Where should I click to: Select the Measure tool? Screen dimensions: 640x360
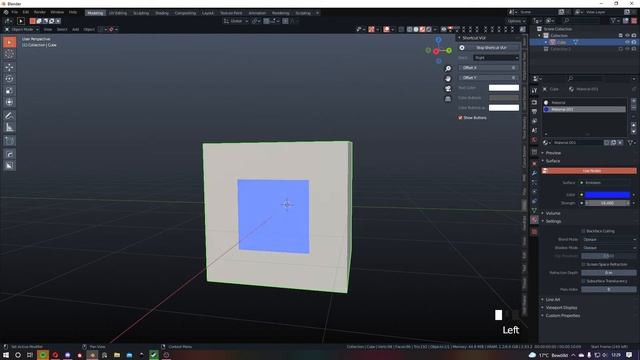click(x=9, y=127)
